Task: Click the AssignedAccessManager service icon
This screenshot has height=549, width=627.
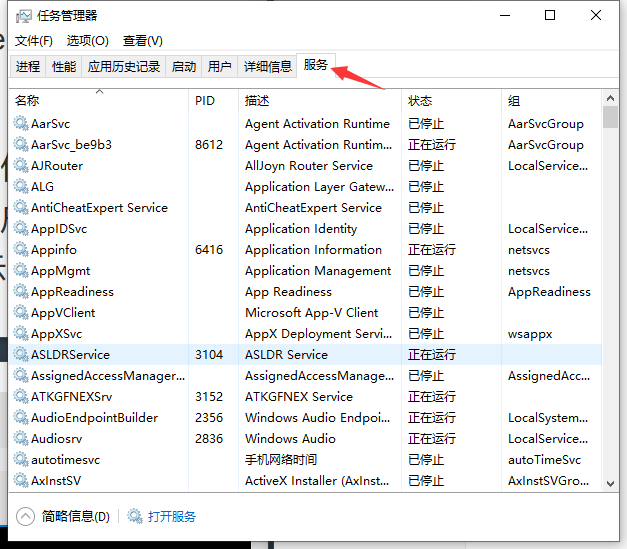Action: 21,375
